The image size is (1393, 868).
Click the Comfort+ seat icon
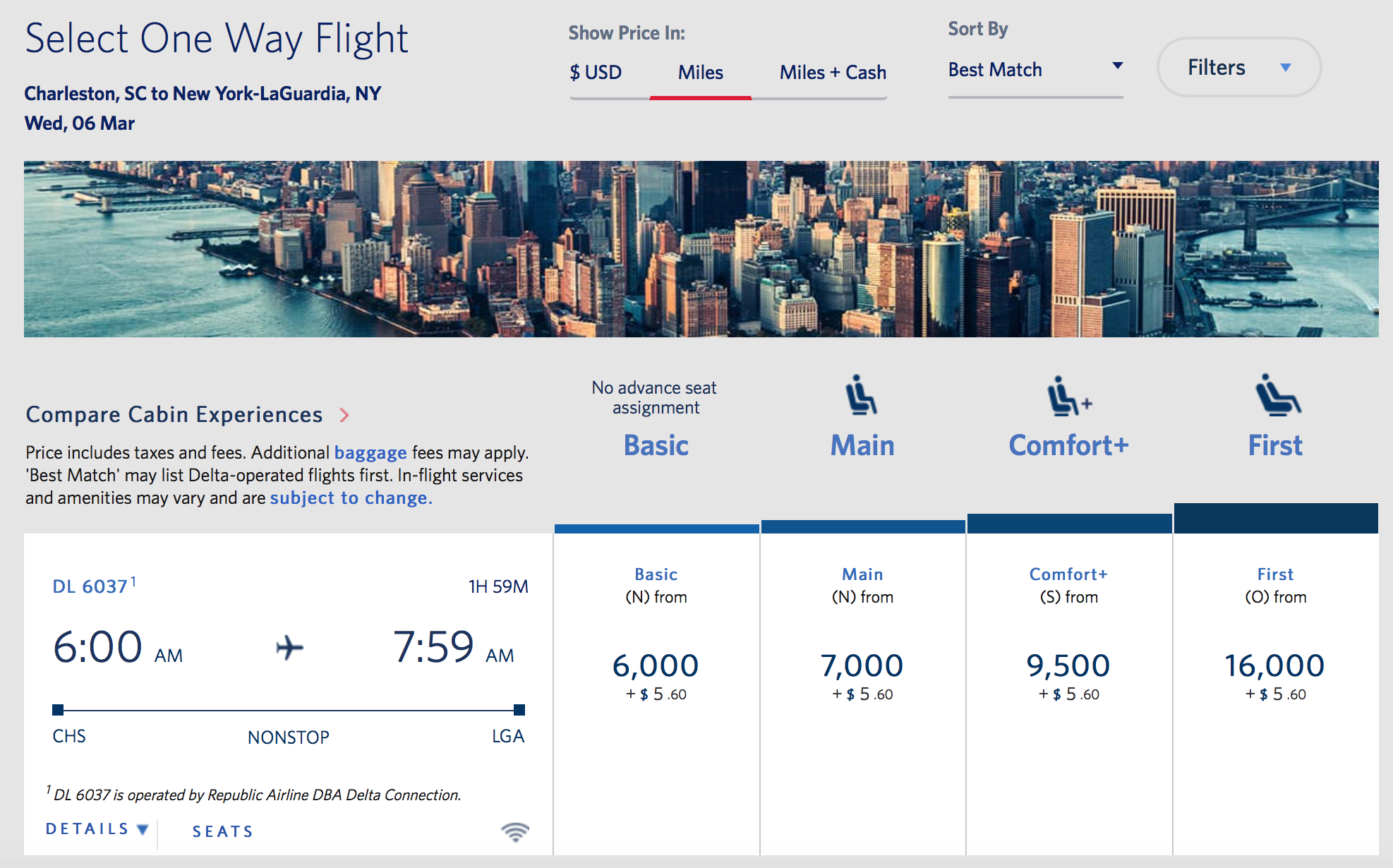[x=1069, y=395]
